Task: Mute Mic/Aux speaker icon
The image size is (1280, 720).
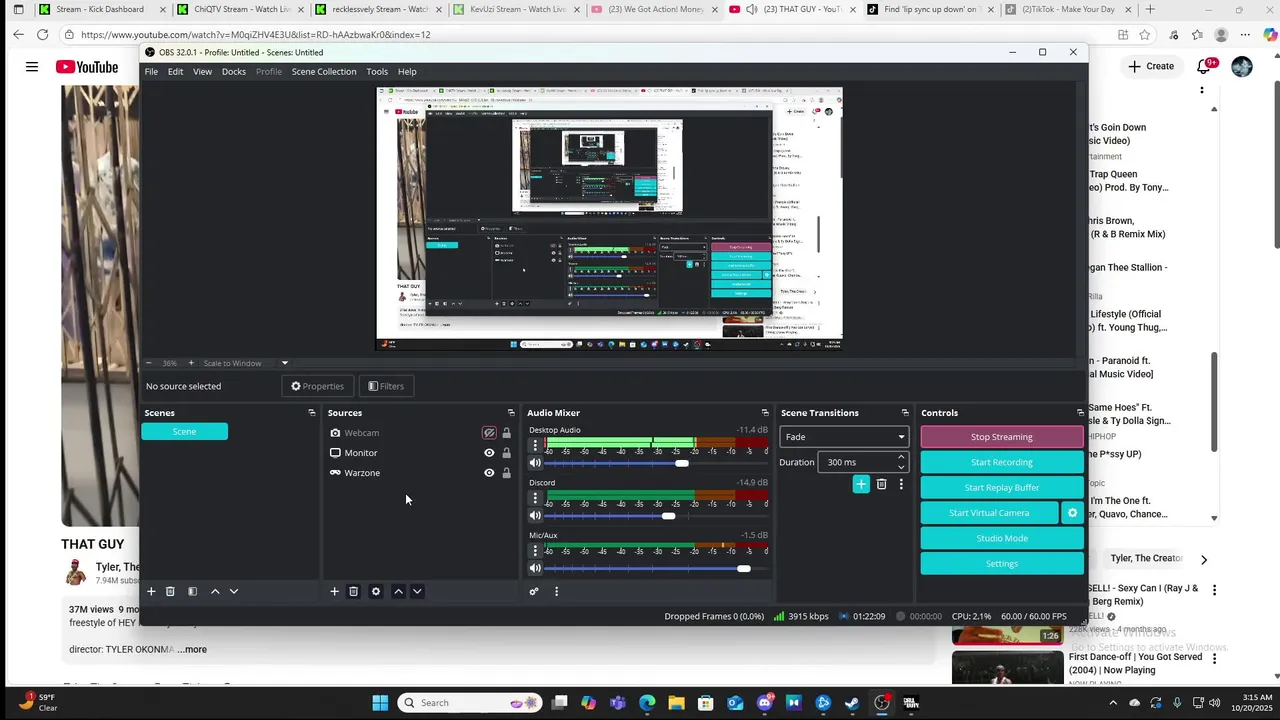Action: coord(535,568)
